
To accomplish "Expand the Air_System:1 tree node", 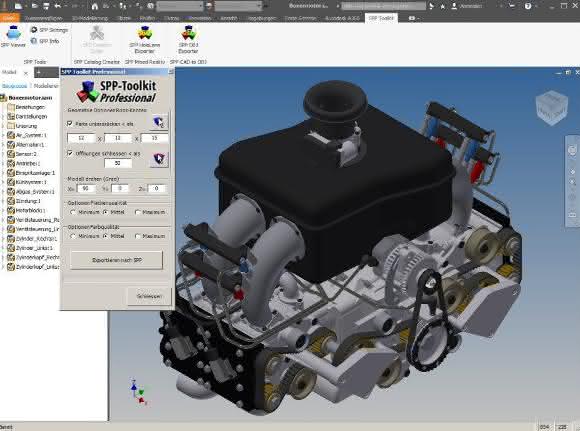I will [3, 135].
